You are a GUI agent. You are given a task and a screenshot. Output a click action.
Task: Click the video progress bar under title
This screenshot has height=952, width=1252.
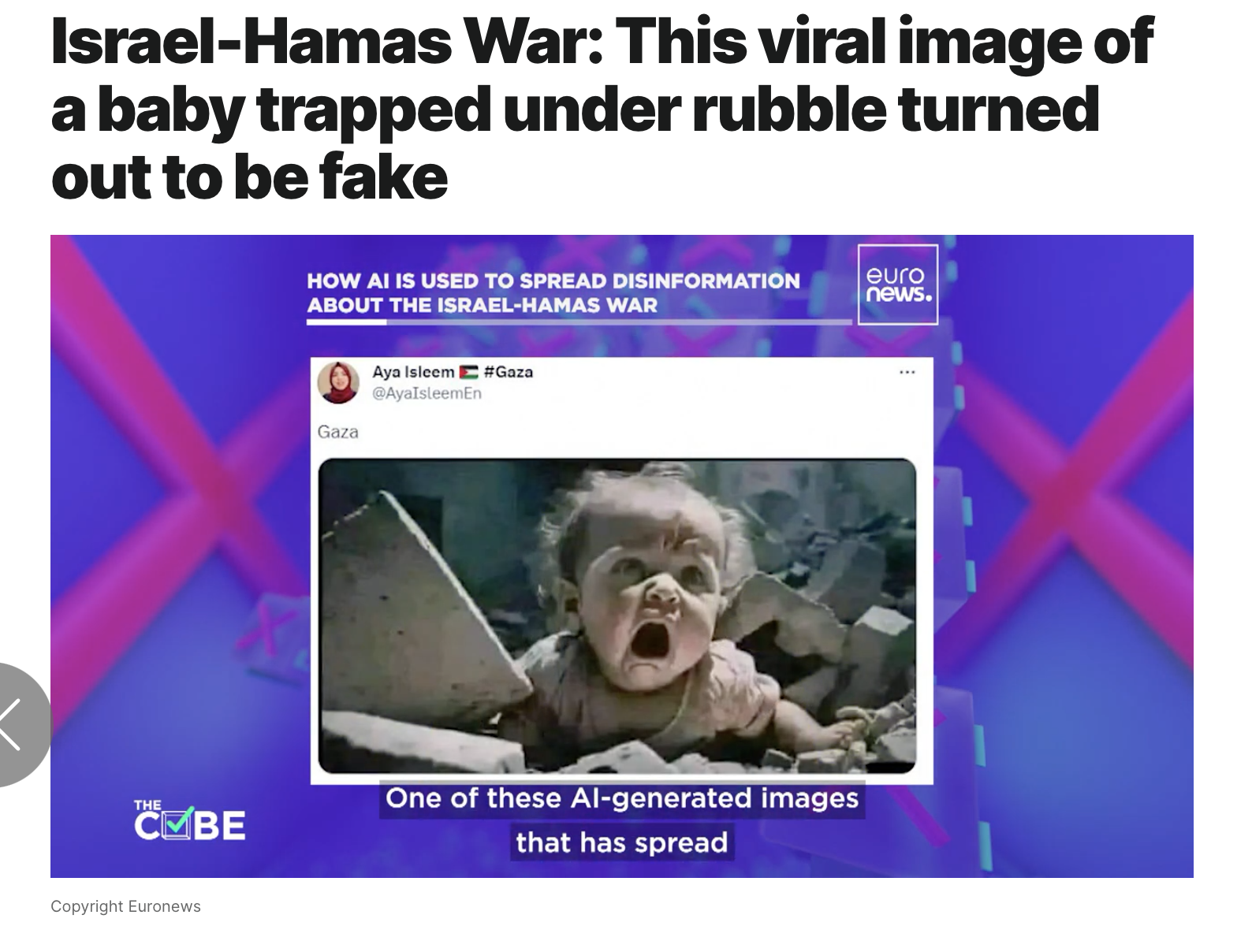point(579,322)
